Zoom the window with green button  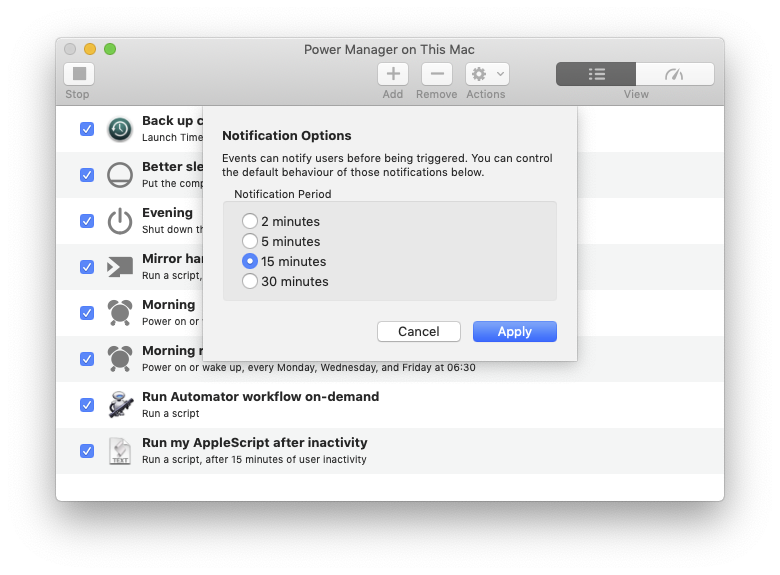tap(110, 49)
